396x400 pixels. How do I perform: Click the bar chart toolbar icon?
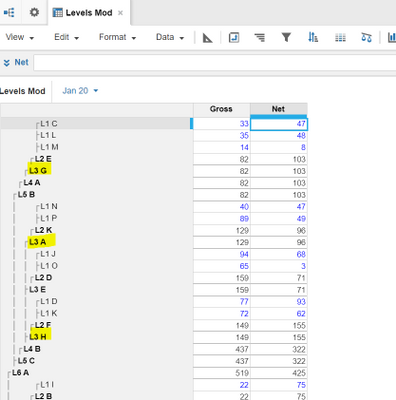pyautogui.click(x=391, y=37)
